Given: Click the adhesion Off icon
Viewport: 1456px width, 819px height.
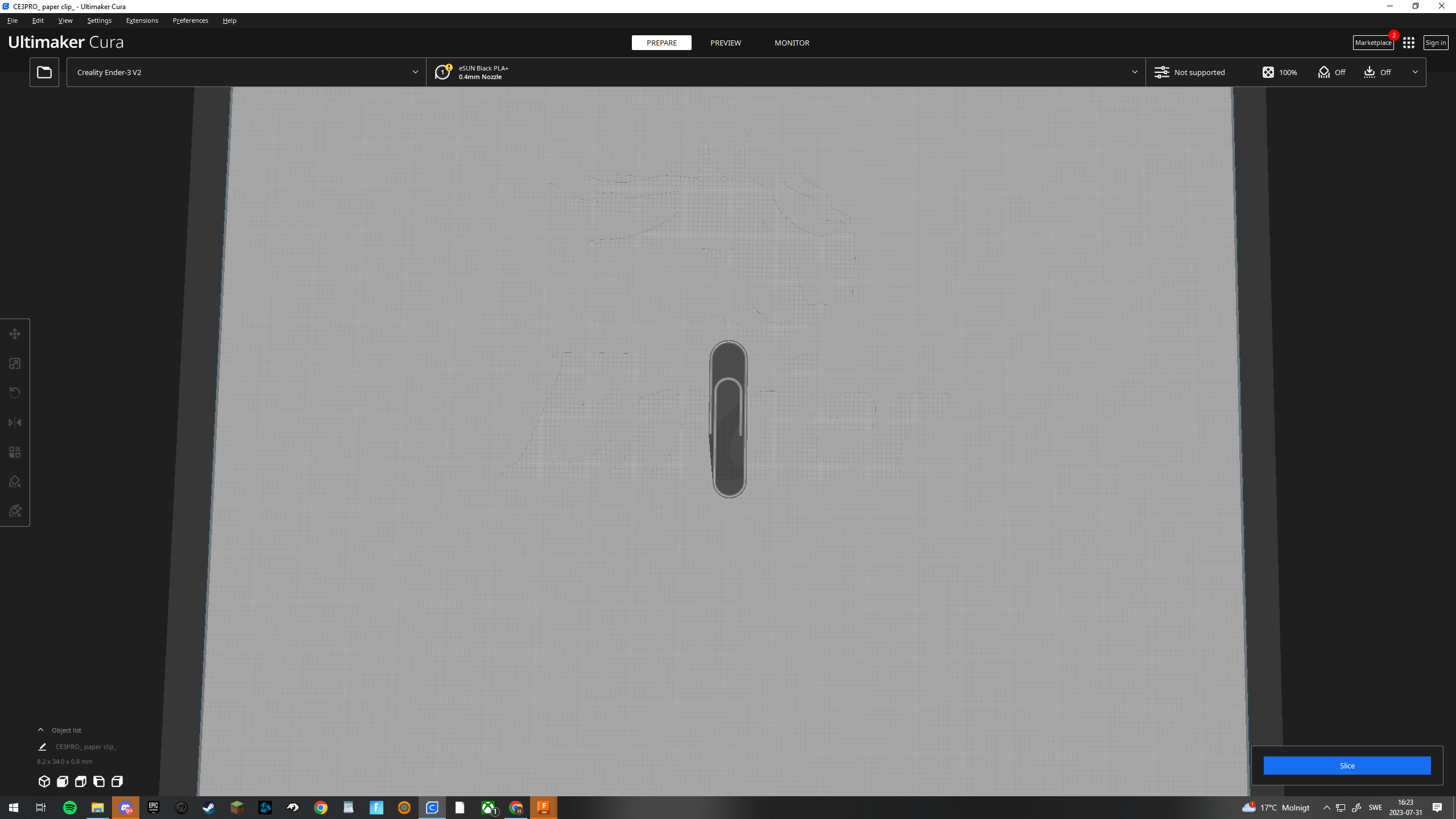Looking at the screenshot, I should click(x=1370, y=72).
